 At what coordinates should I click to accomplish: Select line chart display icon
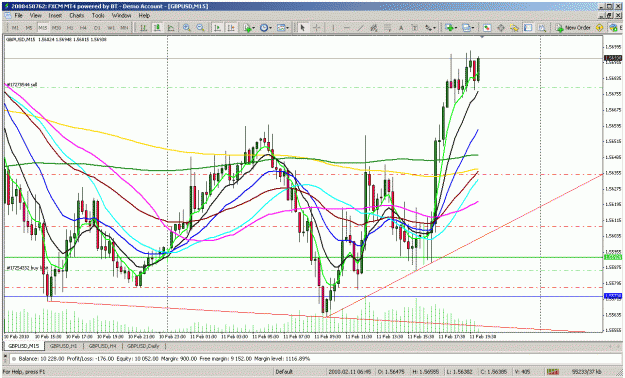tap(171, 28)
